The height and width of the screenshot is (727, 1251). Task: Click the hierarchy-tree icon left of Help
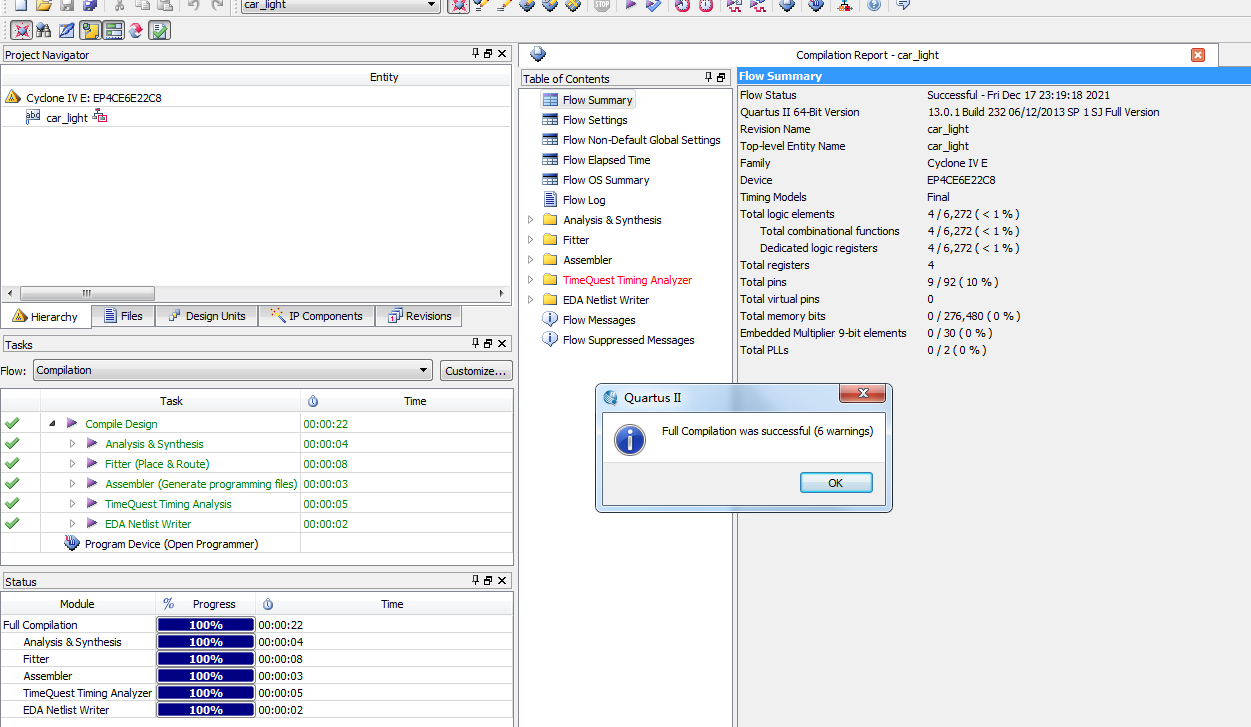[844, 5]
